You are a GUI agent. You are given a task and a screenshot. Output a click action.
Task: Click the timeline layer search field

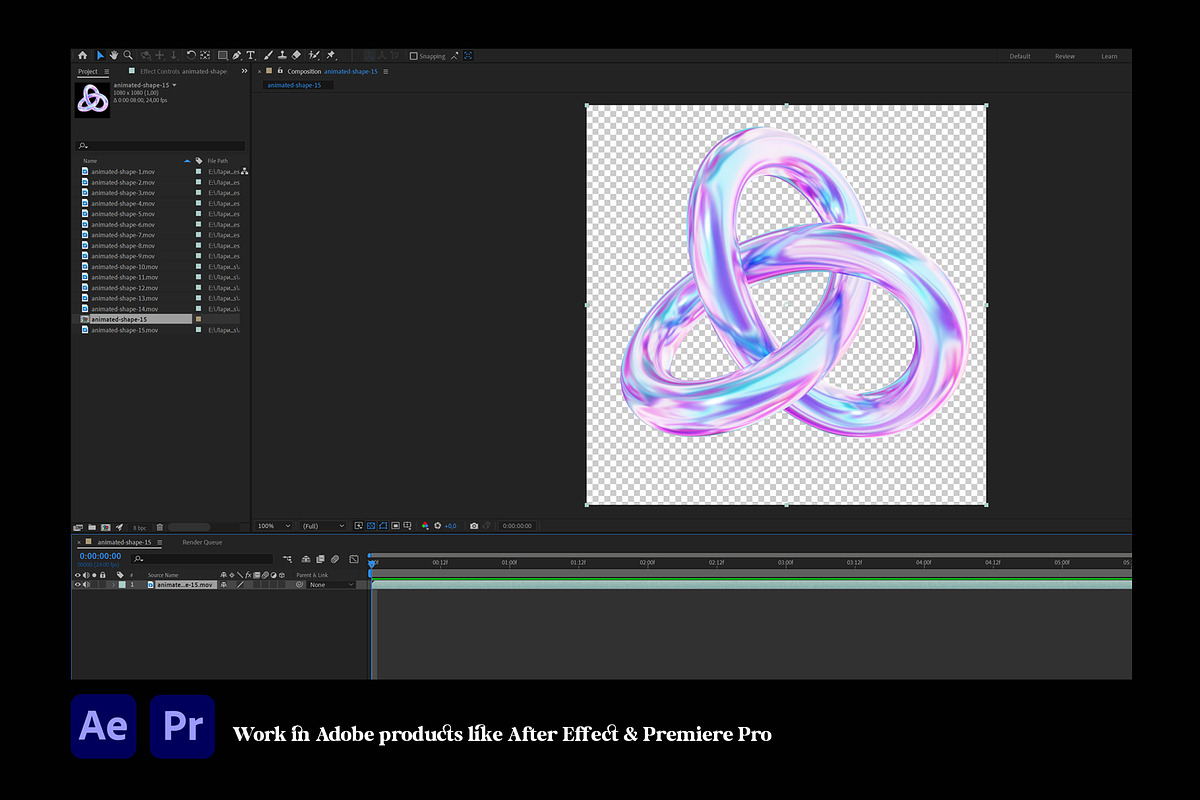pyautogui.click(x=202, y=559)
